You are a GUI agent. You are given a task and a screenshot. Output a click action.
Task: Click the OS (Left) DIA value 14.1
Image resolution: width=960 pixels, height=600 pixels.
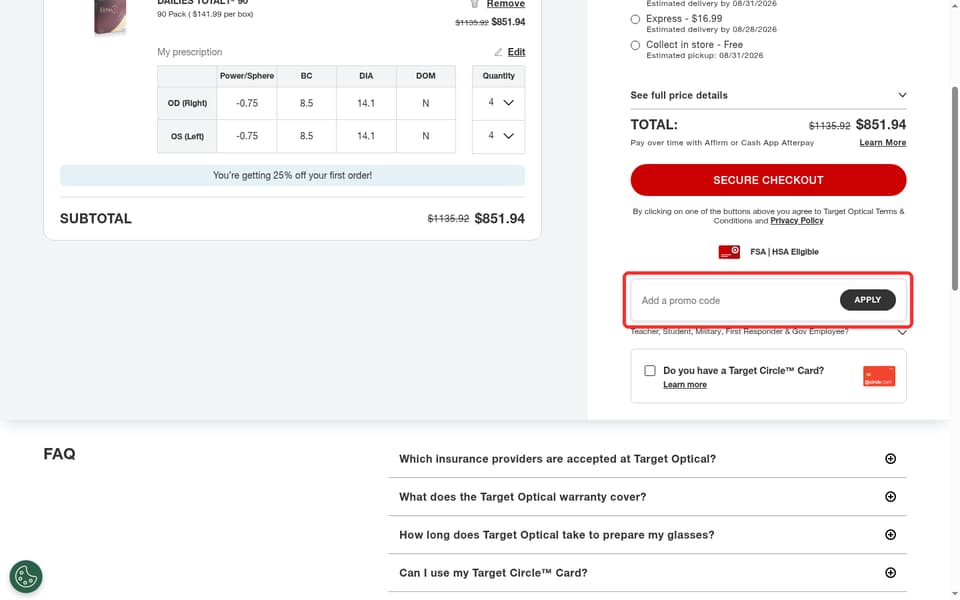(366, 136)
